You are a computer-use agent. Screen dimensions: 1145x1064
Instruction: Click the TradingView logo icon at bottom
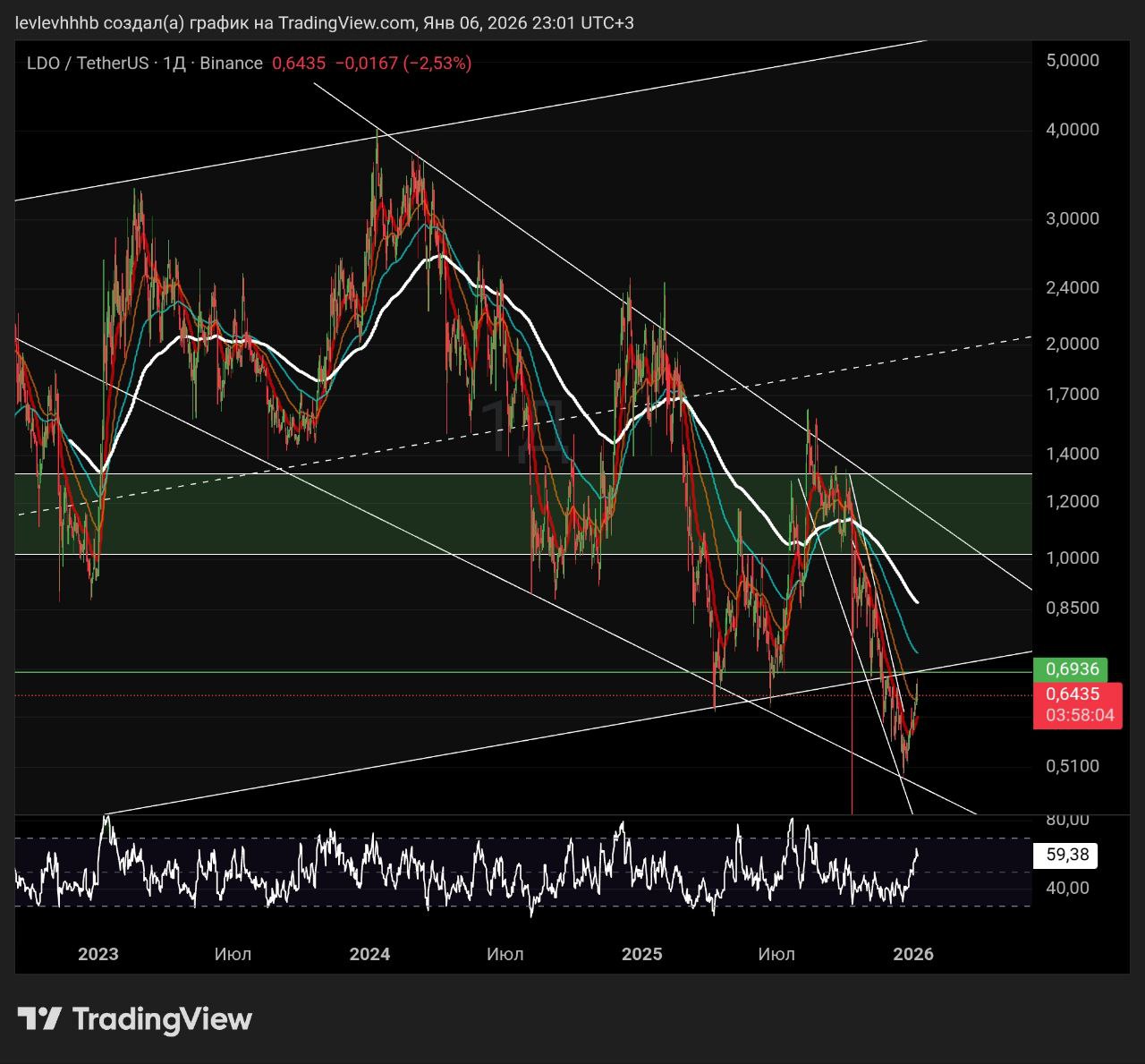click(x=39, y=1018)
